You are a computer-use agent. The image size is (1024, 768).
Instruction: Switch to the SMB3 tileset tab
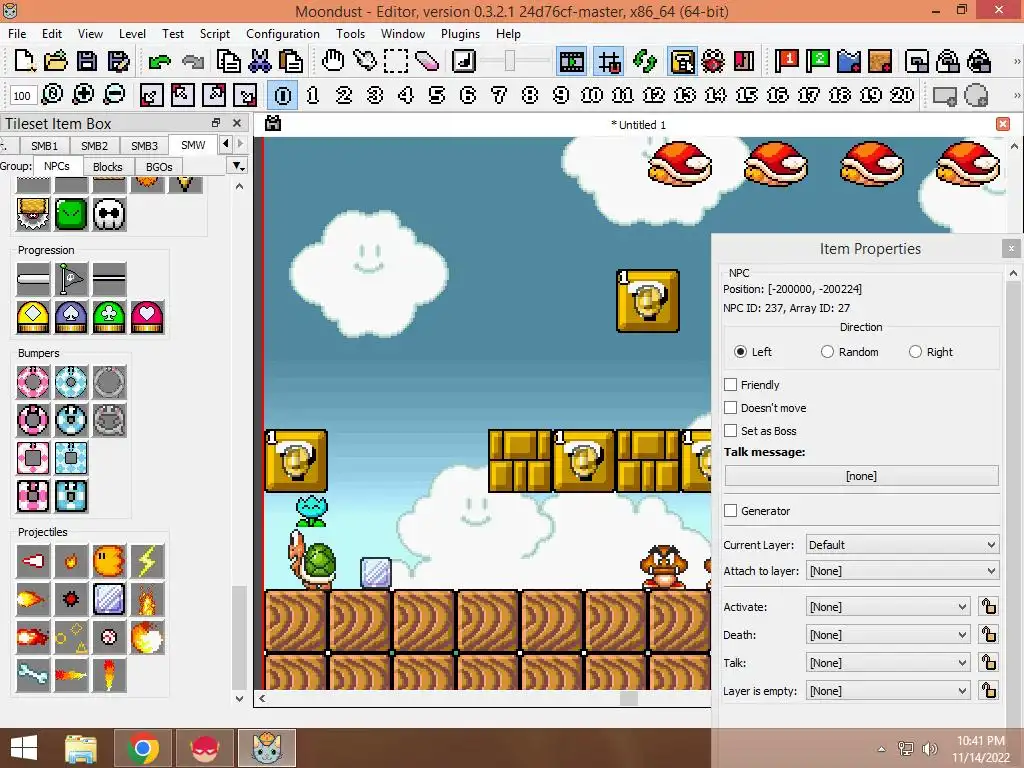click(x=144, y=146)
